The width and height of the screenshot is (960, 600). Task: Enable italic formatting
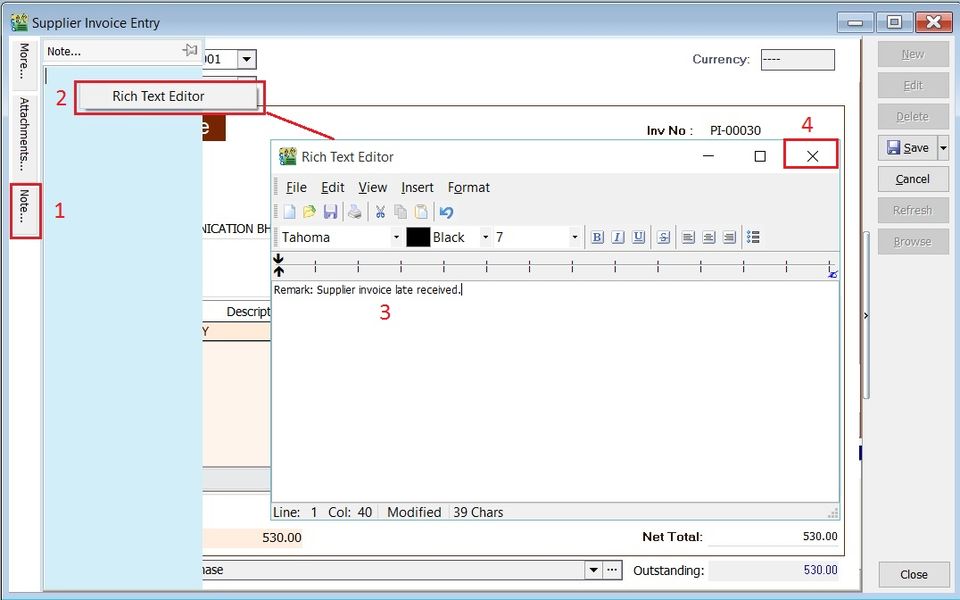[618, 237]
